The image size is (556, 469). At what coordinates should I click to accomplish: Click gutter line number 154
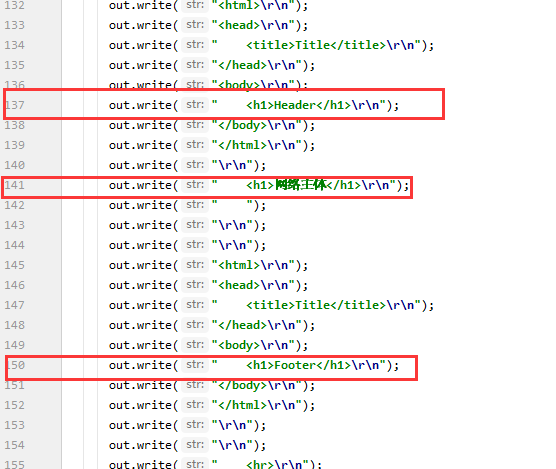click(15, 445)
